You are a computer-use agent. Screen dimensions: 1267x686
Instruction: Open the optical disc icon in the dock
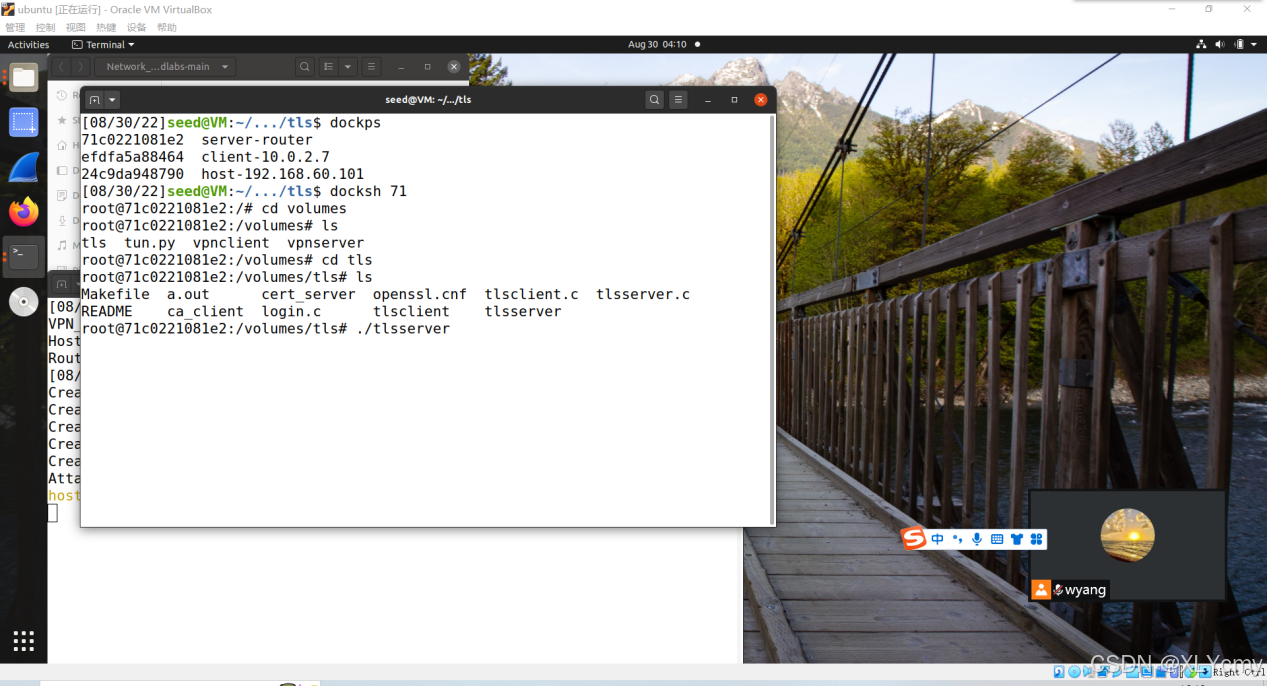coord(23,302)
